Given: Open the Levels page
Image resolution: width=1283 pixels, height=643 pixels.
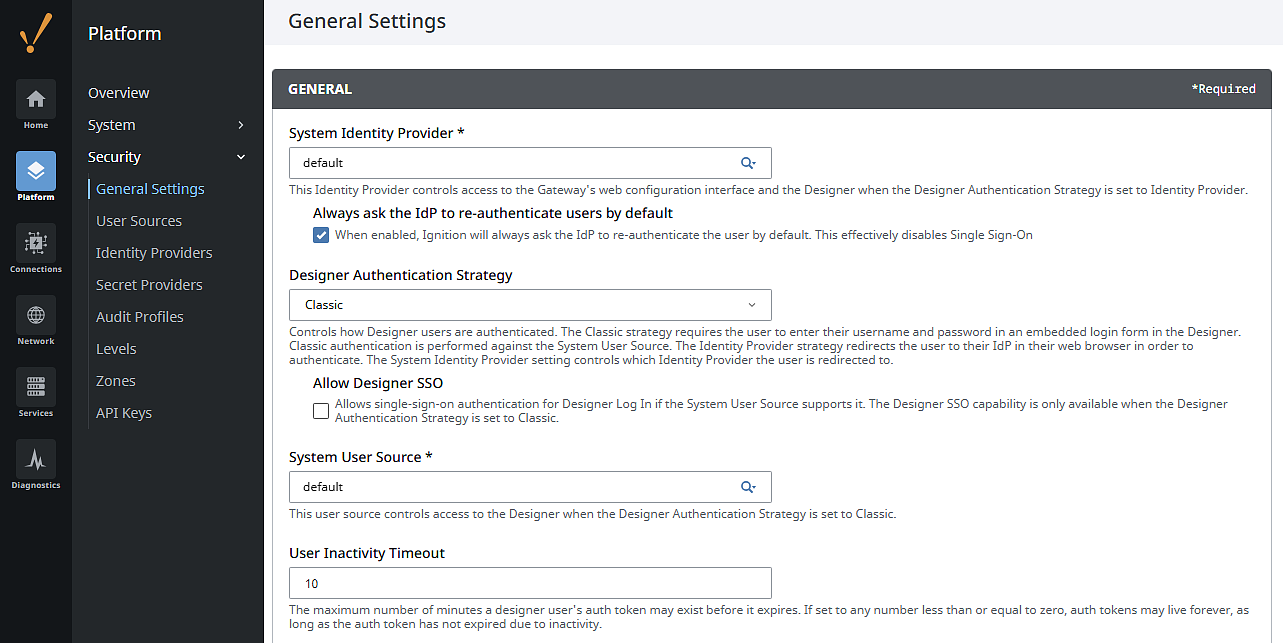Looking at the screenshot, I should 116,349.
